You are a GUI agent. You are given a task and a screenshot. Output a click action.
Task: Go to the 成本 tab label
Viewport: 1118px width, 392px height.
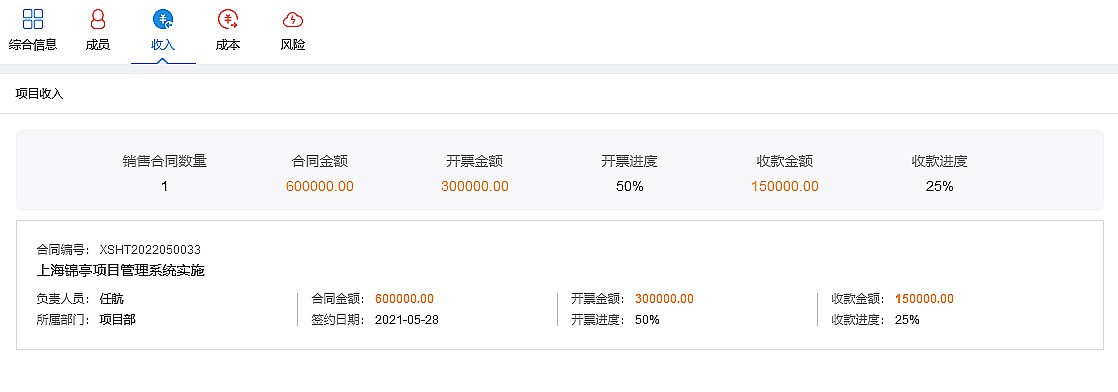(228, 45)
